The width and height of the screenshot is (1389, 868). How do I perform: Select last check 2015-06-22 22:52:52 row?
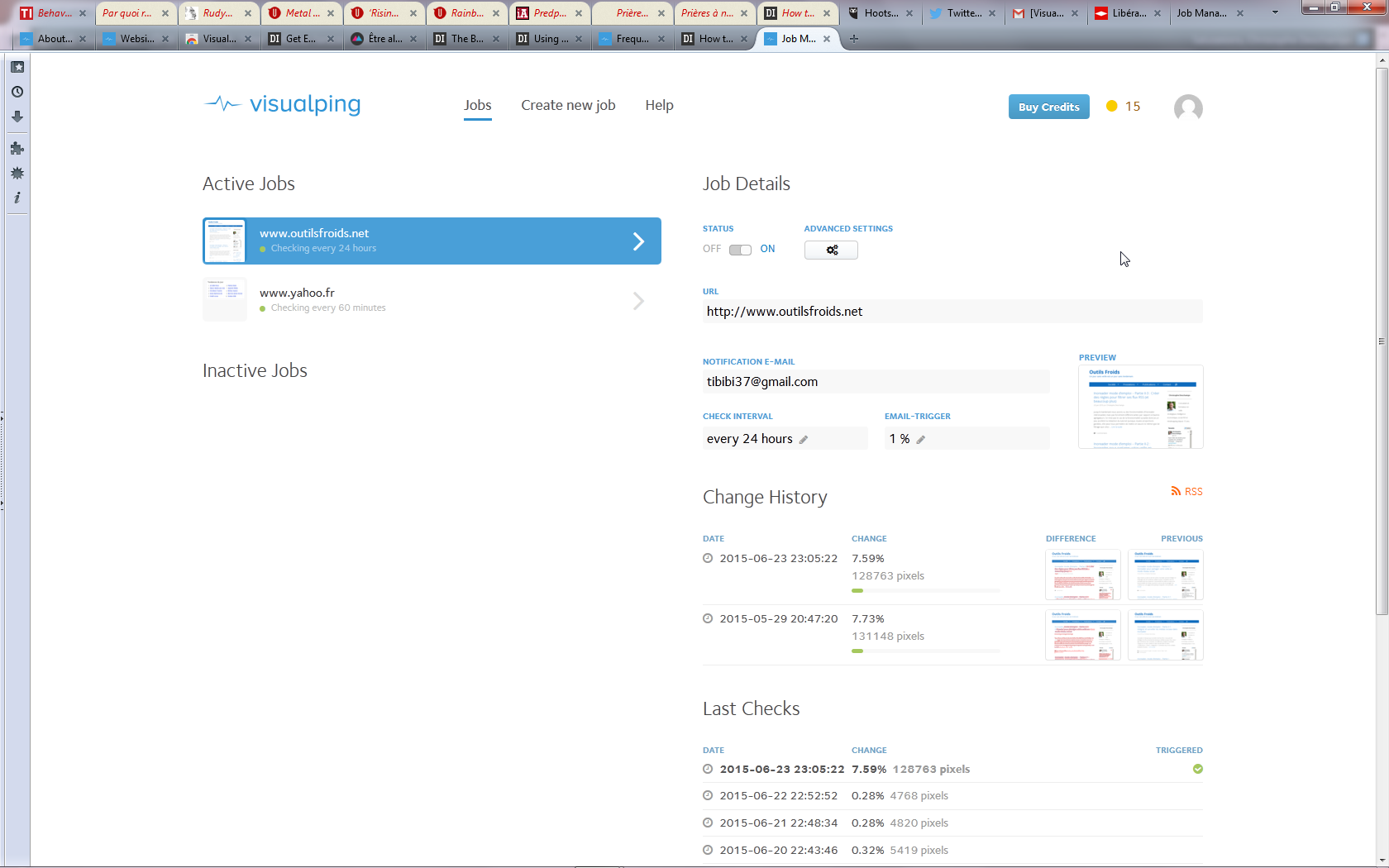click(952, 796)
